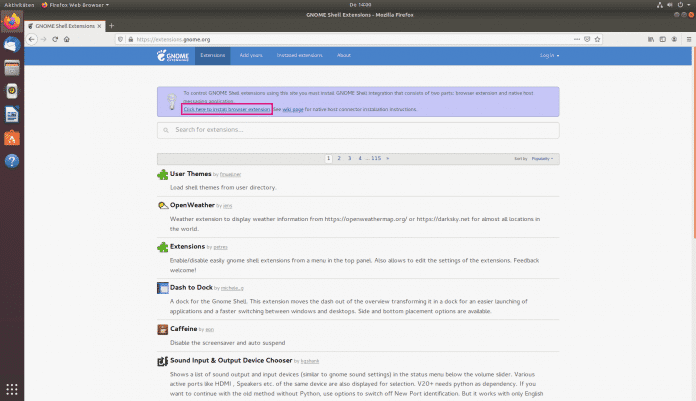Screen dimensions: 696x401
Task: Expand the Log in dropdown
Action: point(550,56)
